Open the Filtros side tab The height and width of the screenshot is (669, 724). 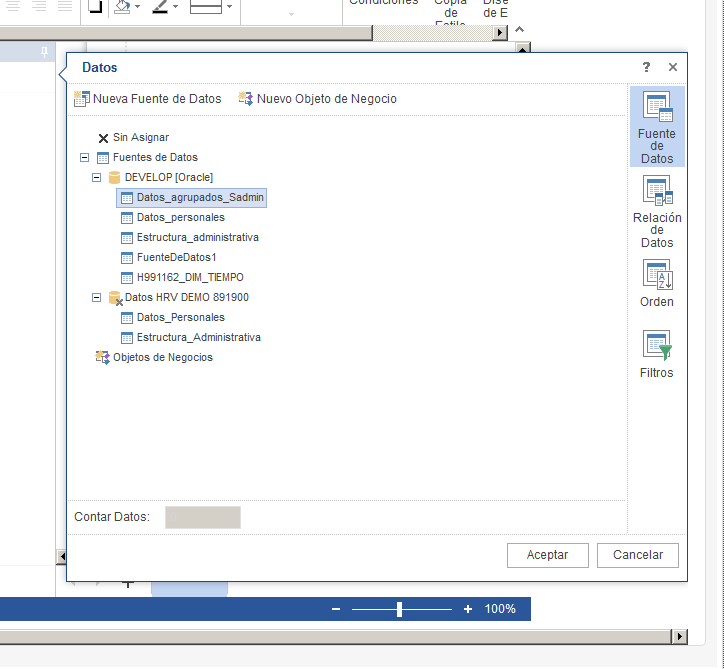tap(657, 354)
